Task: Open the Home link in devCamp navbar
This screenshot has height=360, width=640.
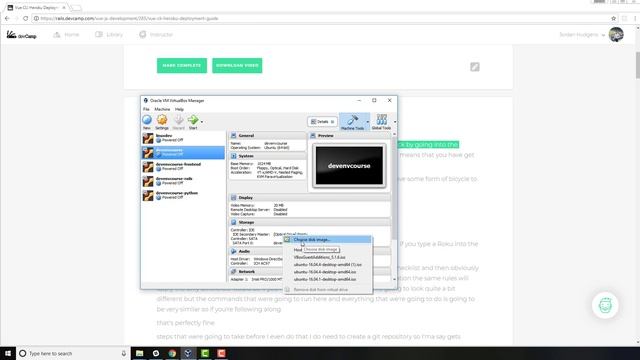Action: (66, 35)
